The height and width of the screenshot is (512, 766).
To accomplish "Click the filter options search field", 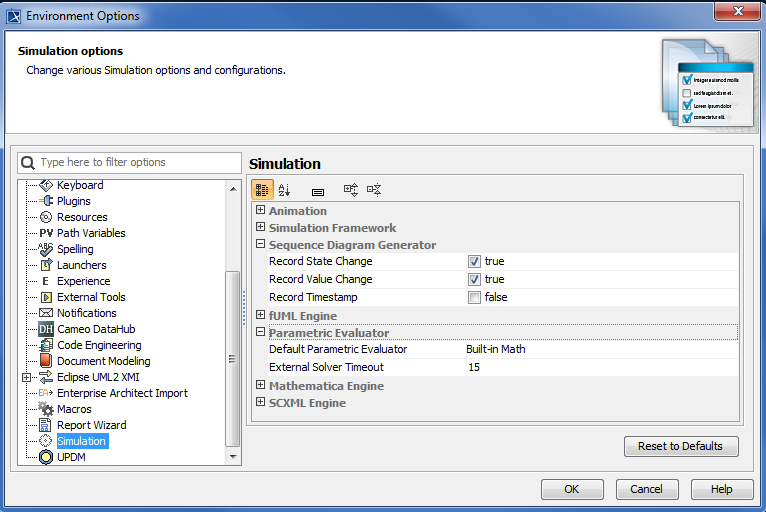I will pyautogui.click(x=138, y=162).
